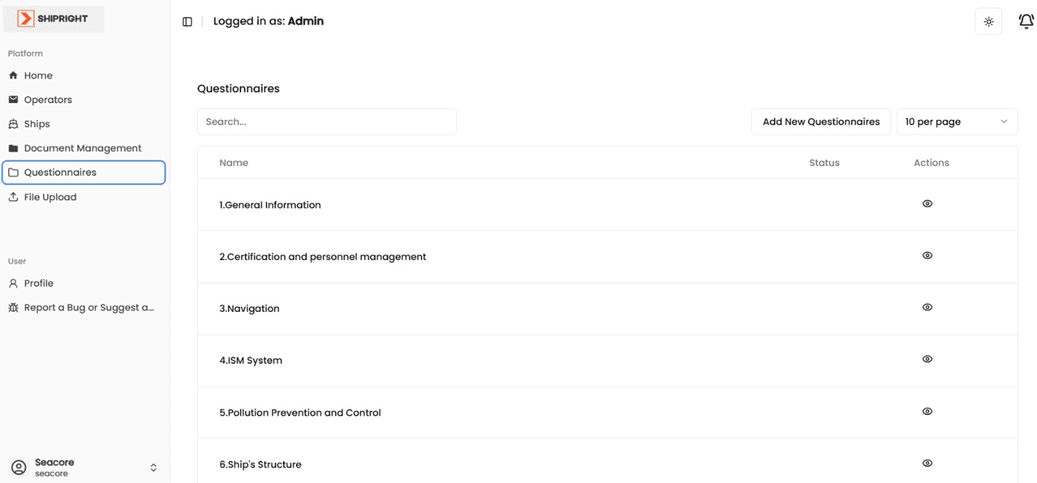
Task: Click the Shipright logo
Action: [54, 19]
